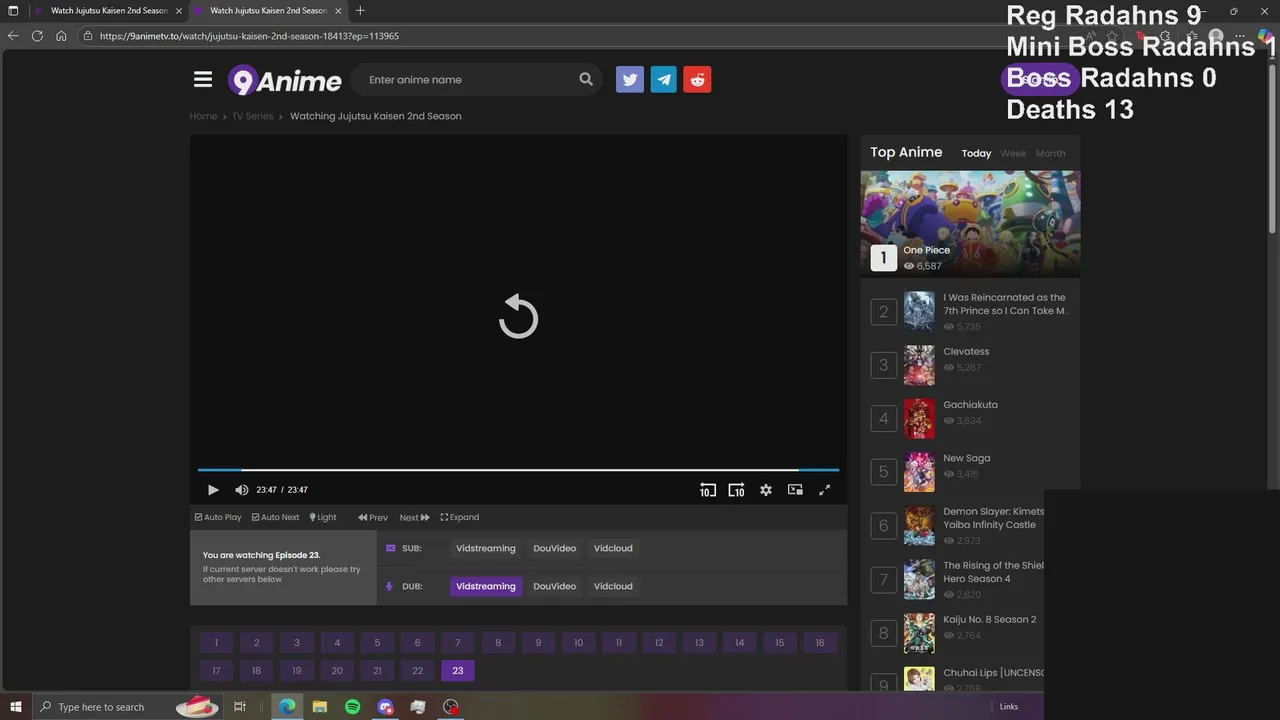Image resolution: width=1280 pixels, height=720 pixels.
Task: Open a new browser tab
Action: pyautogui.click(x=360, y=11)
